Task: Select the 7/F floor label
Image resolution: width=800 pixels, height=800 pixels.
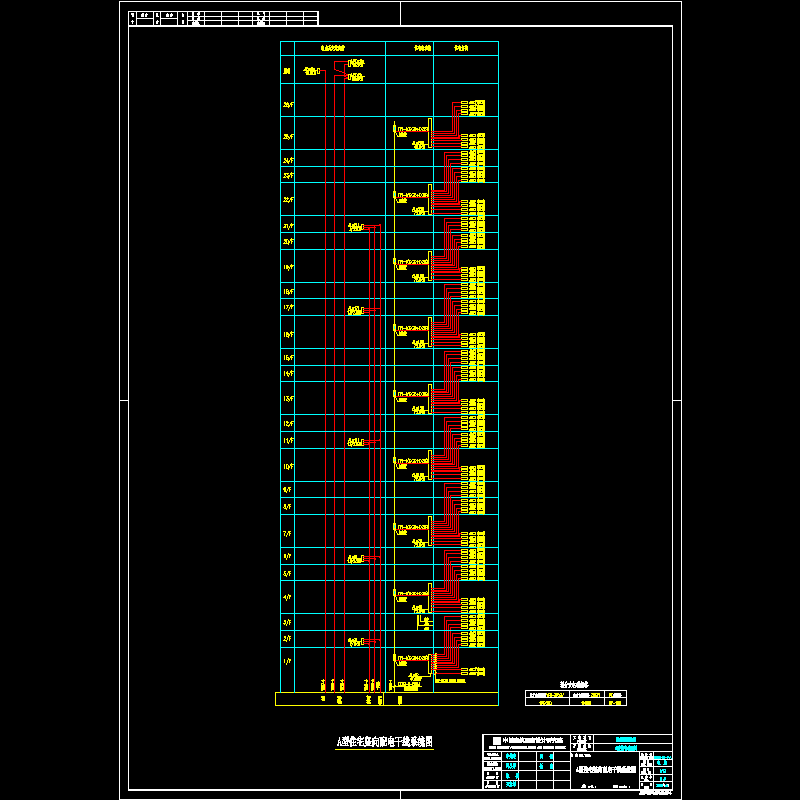Action: pos(288,534)
